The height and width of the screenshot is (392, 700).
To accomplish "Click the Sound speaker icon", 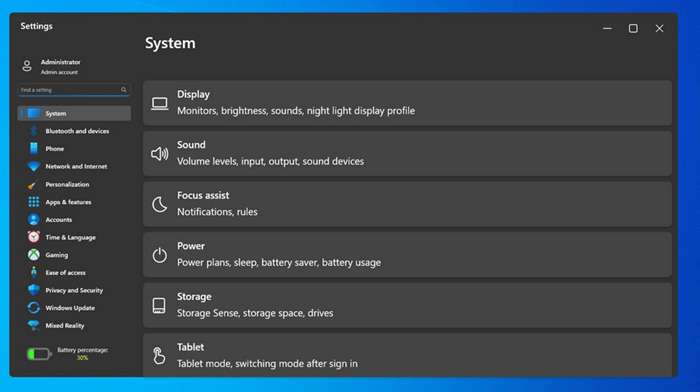I will pos(159,154).
